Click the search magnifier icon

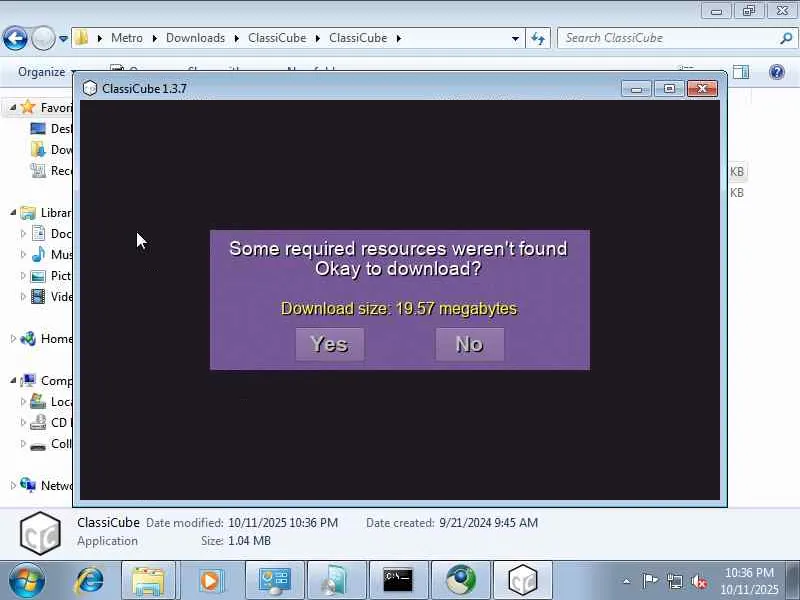coord(786,38)
